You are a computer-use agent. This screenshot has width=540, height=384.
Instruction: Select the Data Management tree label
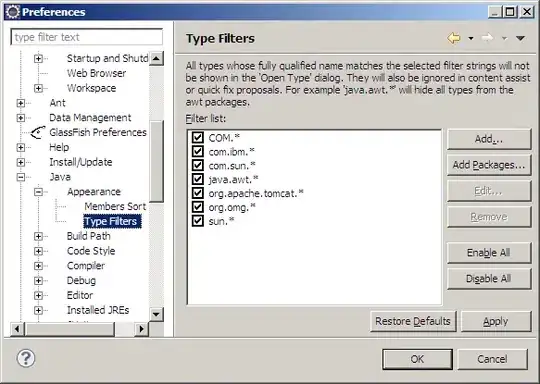[x=90, y=118]
